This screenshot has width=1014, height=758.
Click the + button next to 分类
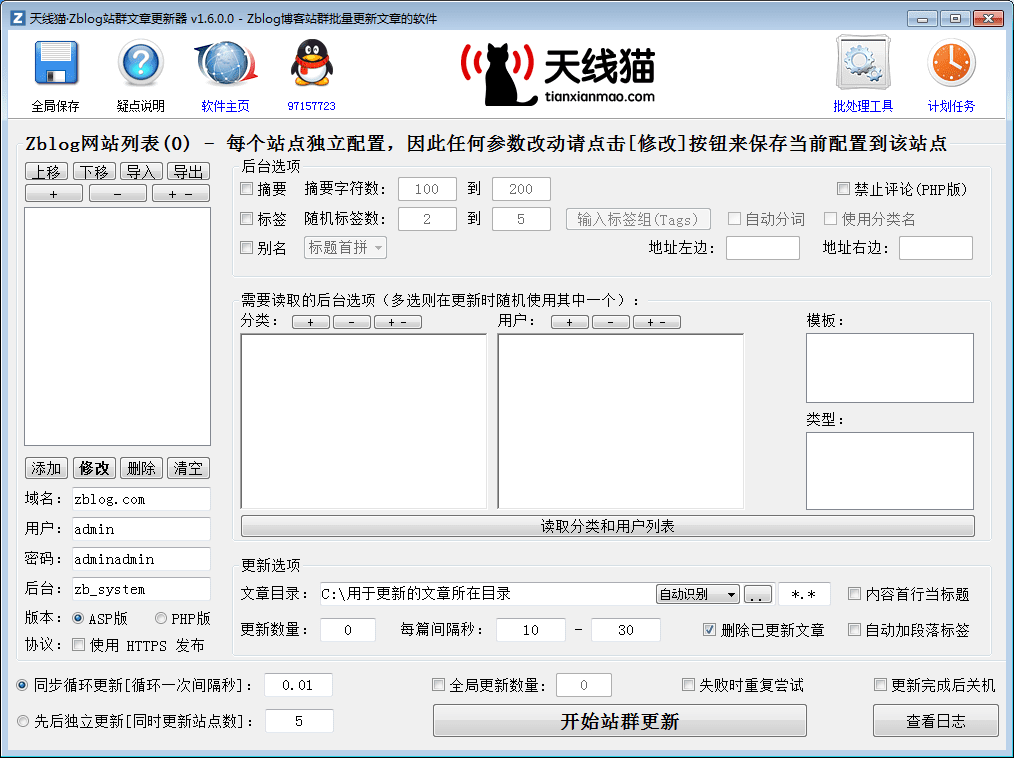(x=310, y=322)
